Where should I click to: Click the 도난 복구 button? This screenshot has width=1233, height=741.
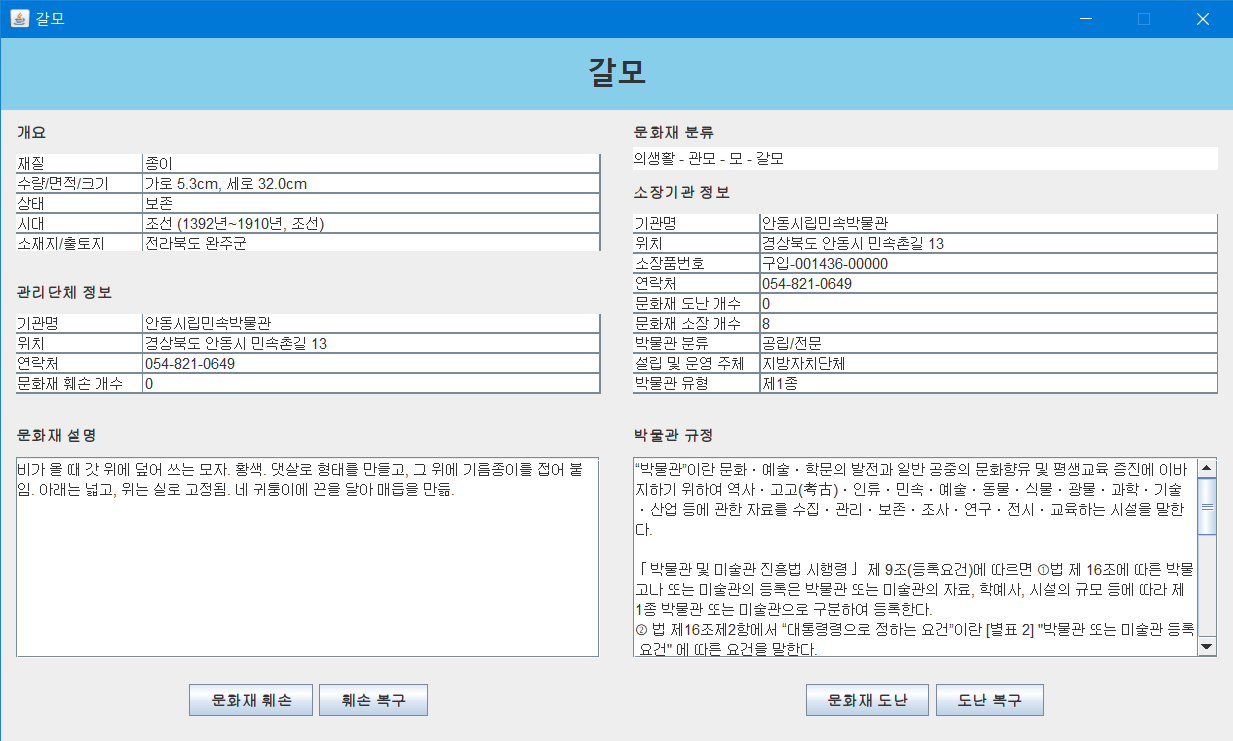(x=989, y=700)
